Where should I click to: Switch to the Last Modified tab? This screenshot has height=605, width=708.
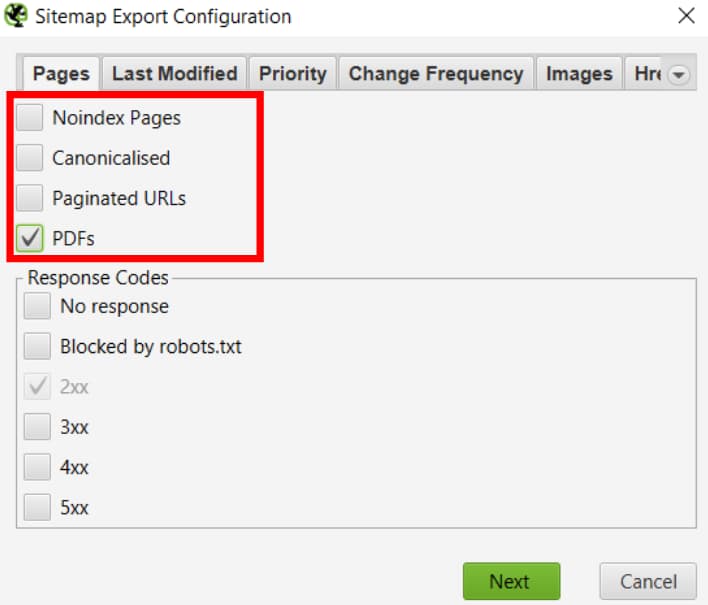click(175, 74)
